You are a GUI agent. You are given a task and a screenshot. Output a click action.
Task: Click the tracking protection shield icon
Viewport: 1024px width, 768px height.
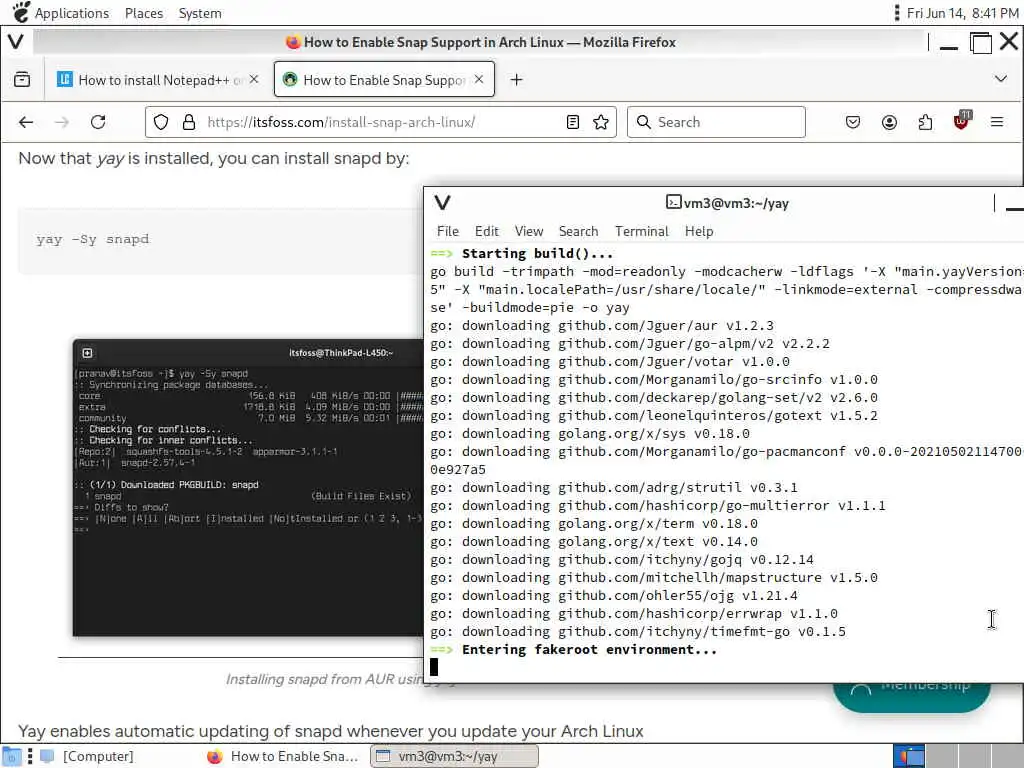point(161,122)
